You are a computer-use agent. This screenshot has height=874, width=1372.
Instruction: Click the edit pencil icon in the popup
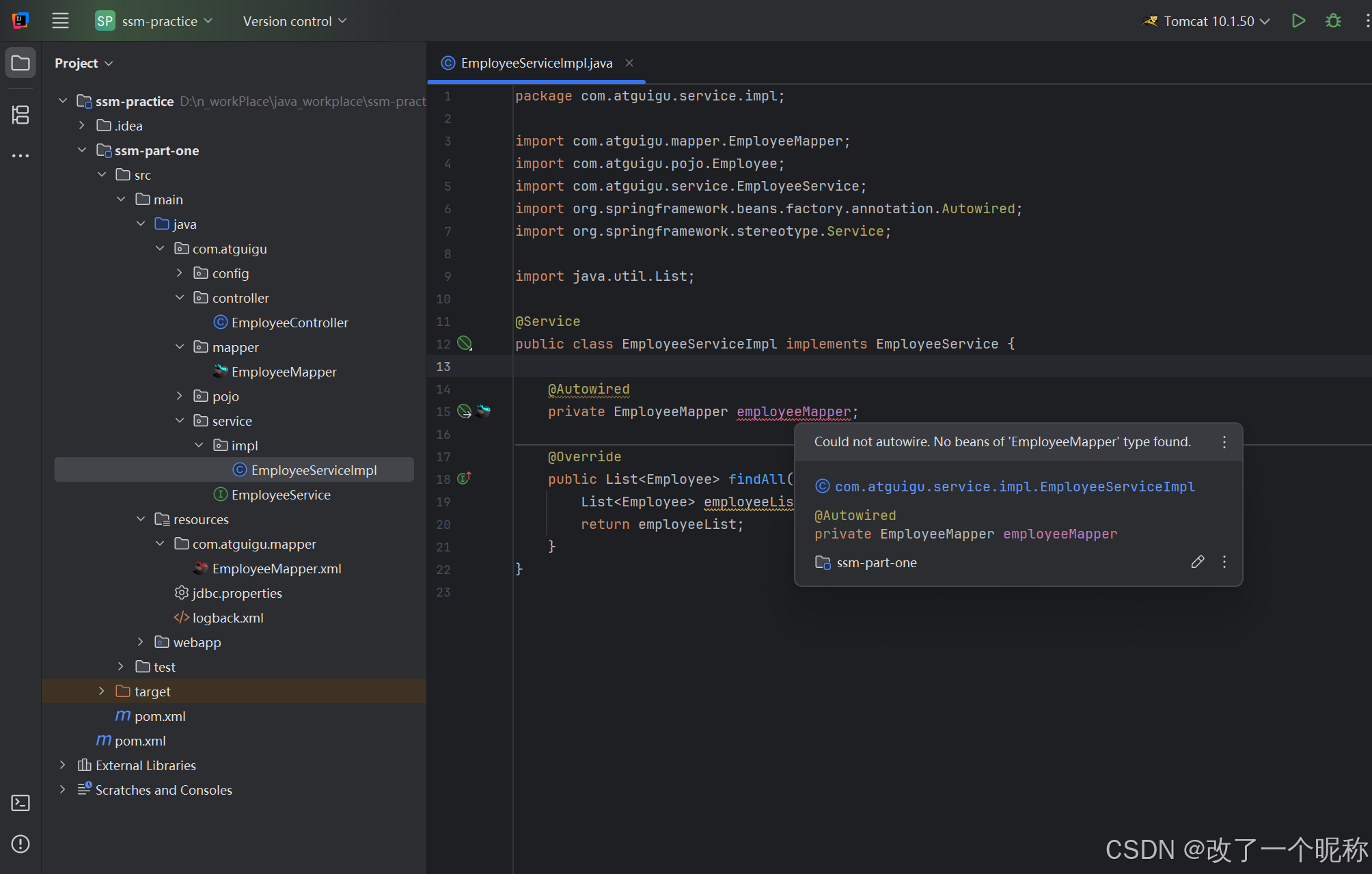(x=1197, y=562)
